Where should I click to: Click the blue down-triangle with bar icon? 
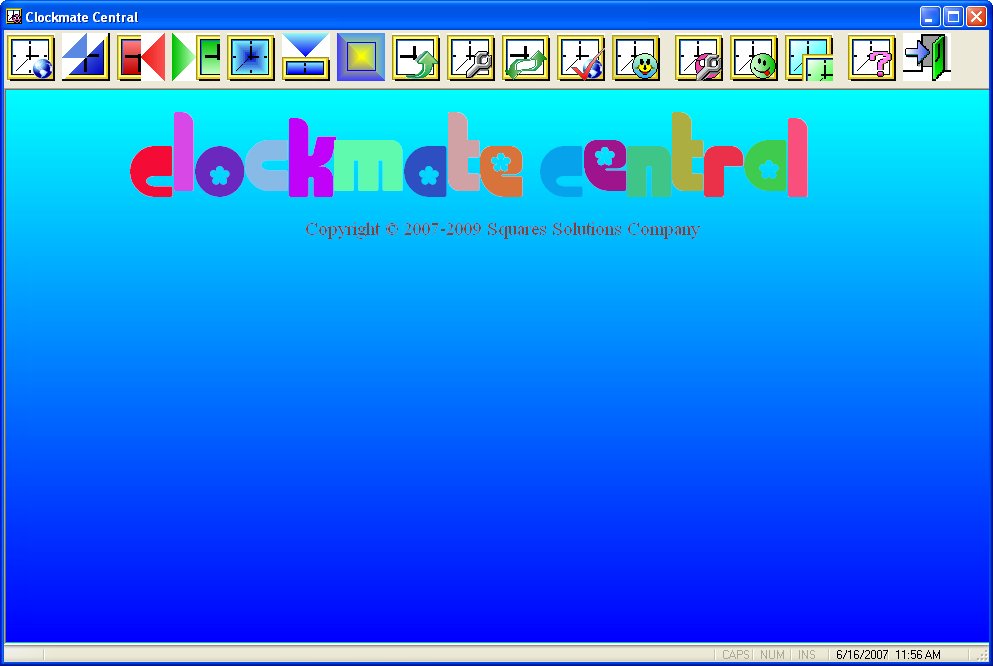[x=306, y=58]
